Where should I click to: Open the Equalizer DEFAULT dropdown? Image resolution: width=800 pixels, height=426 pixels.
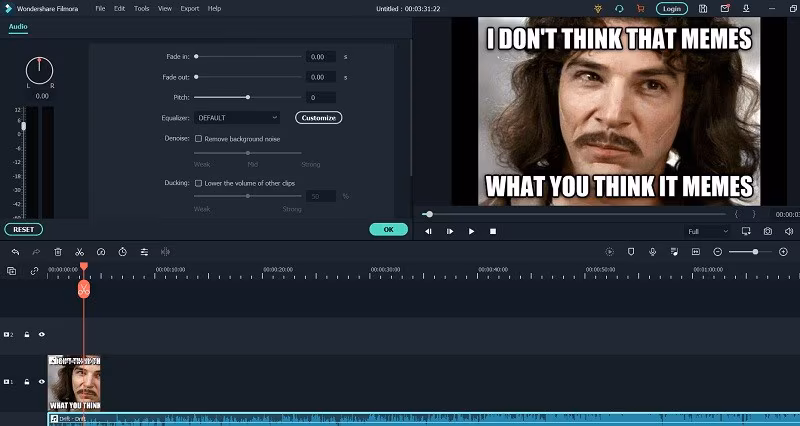click(x=237, y=118)
